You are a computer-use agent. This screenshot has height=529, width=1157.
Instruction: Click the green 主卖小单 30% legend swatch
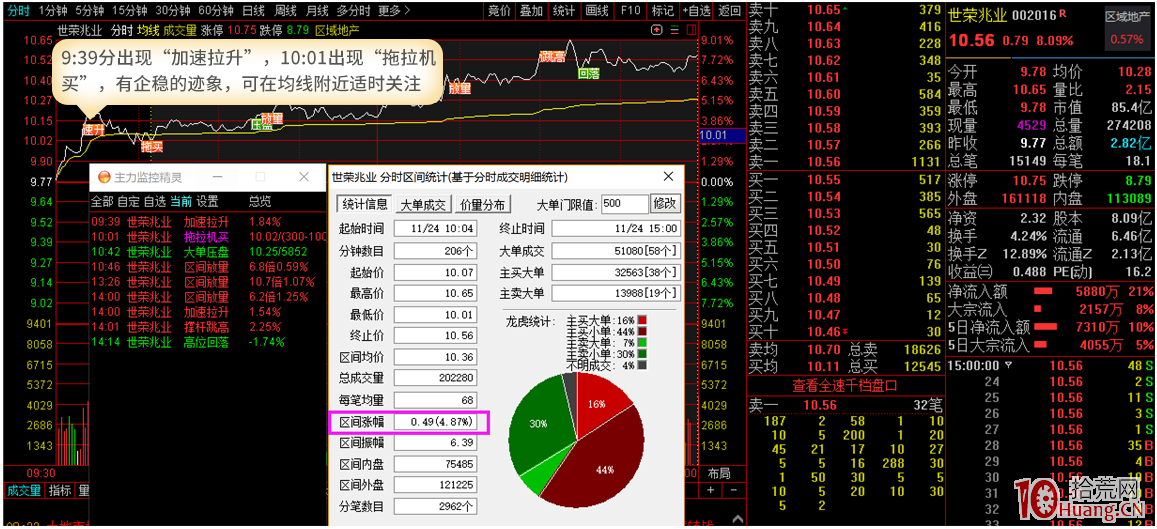point(642,353)
